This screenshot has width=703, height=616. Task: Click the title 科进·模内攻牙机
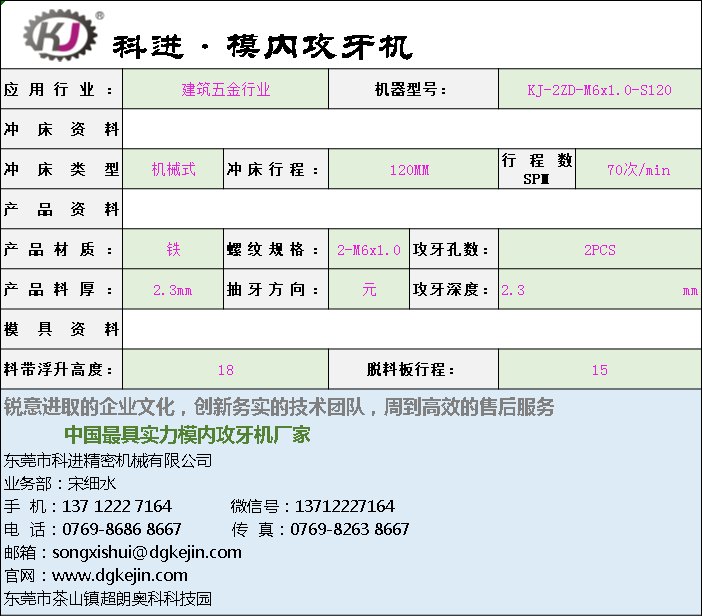tap(262, 47)
